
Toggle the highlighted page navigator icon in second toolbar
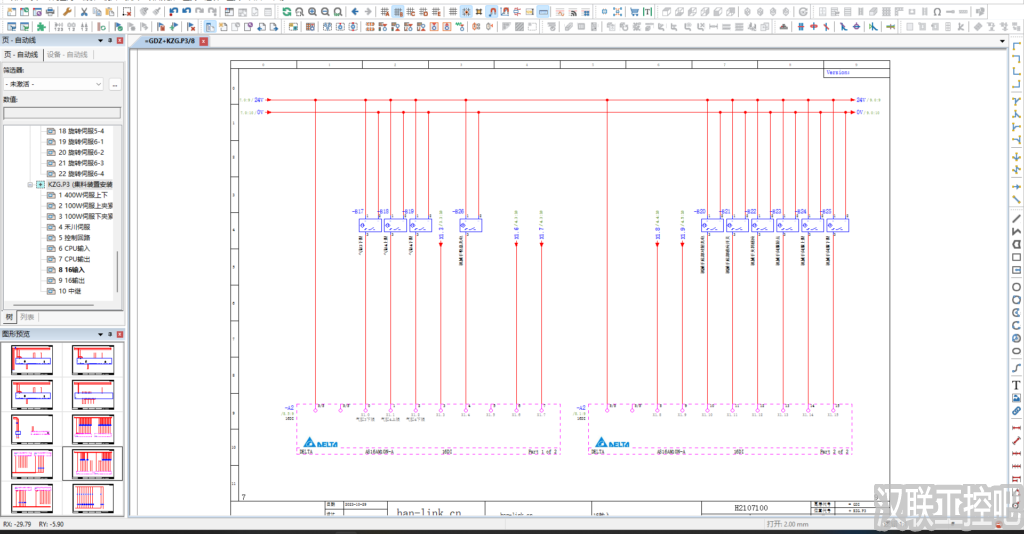210,27
